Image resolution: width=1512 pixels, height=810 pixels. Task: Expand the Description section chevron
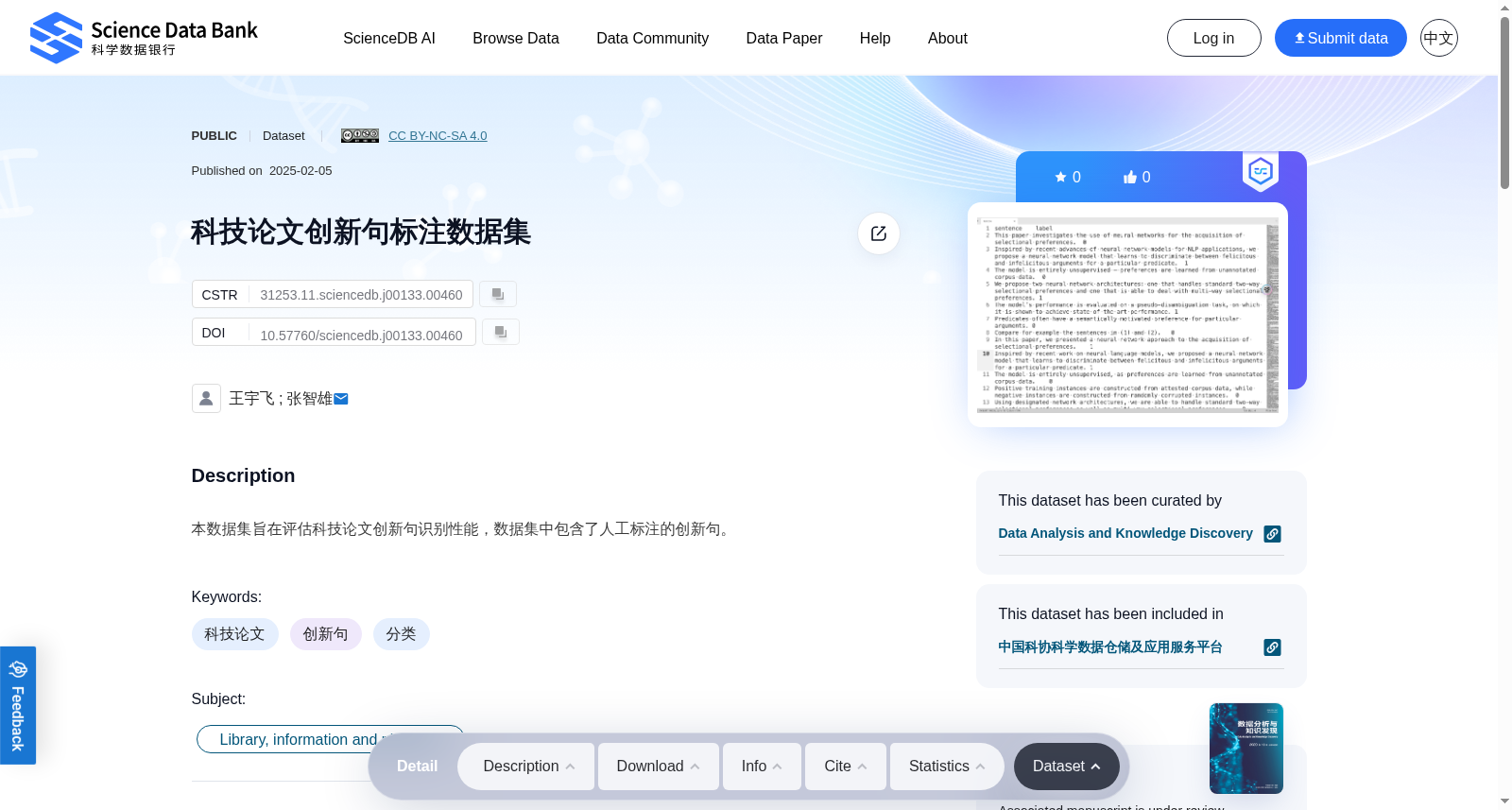[570, 767]
